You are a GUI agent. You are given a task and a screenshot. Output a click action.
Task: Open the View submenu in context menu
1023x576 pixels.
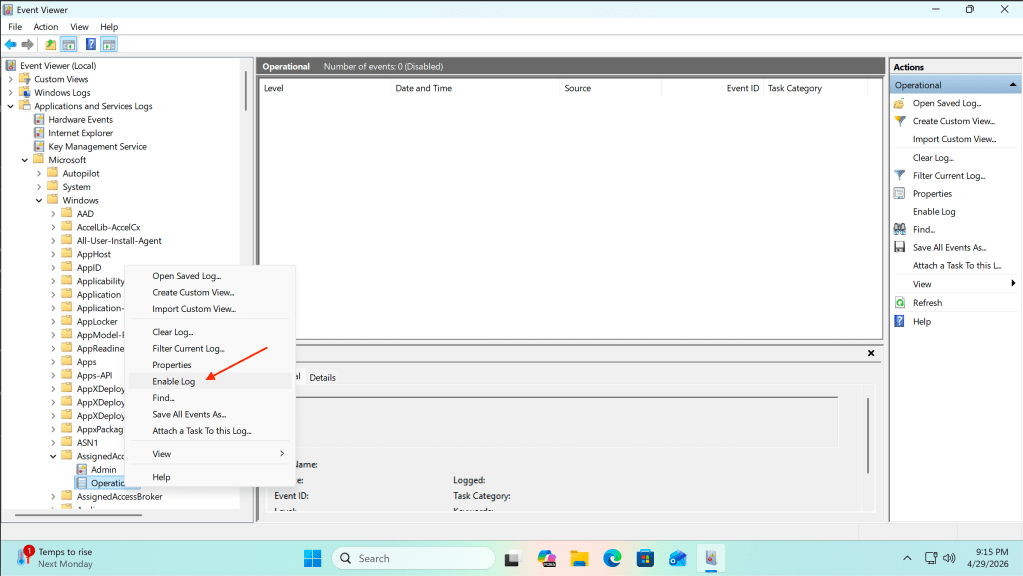pyautogui.click(x=210, y=454)
